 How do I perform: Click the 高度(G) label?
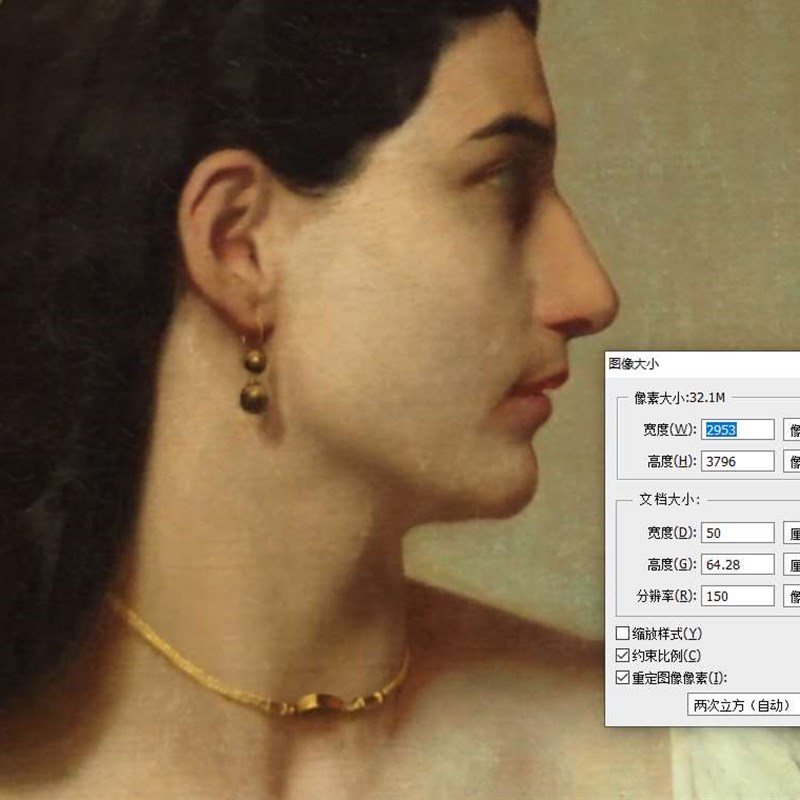[x=672, y=565]
